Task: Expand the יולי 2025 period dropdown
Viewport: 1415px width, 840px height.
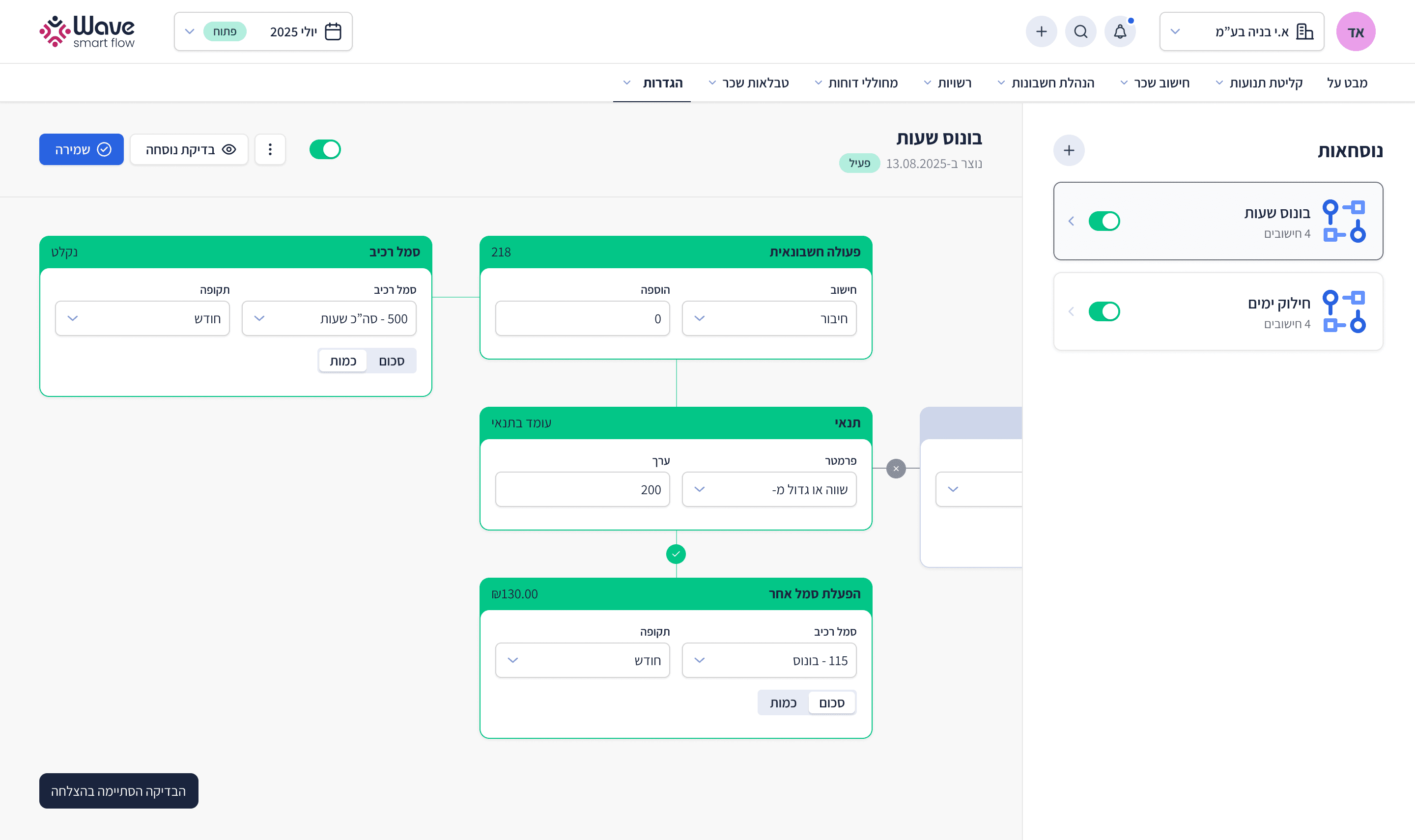Action: [263, 32]
